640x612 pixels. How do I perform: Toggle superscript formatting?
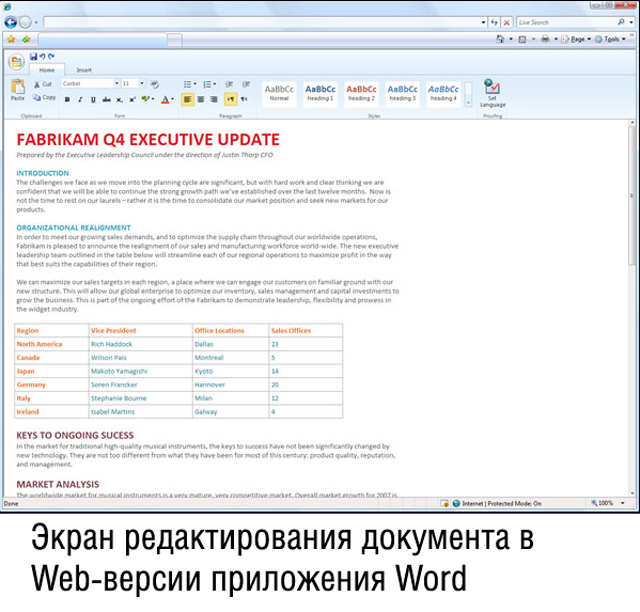pyautogui.click(x=132, y=99)
